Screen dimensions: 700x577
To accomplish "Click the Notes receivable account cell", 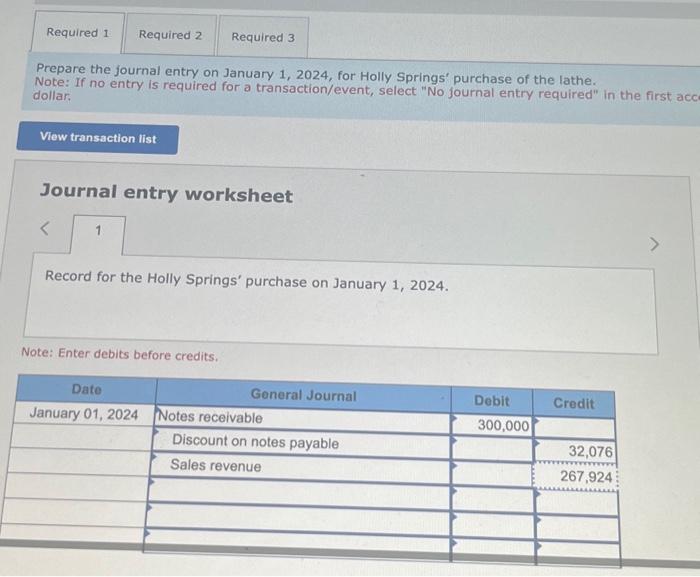I will (x=303, y=418).
